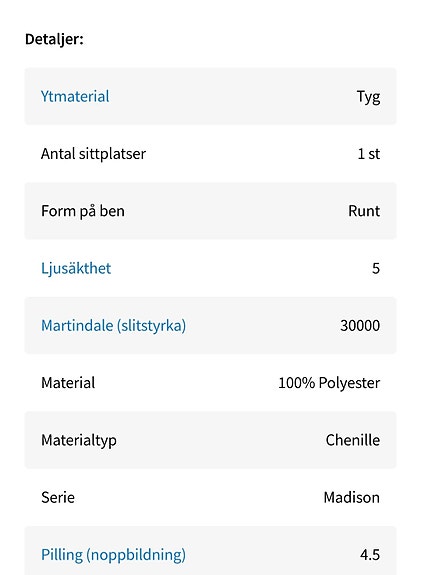Click the Form på ben label

pyautogui.click(x=83, y=211)
